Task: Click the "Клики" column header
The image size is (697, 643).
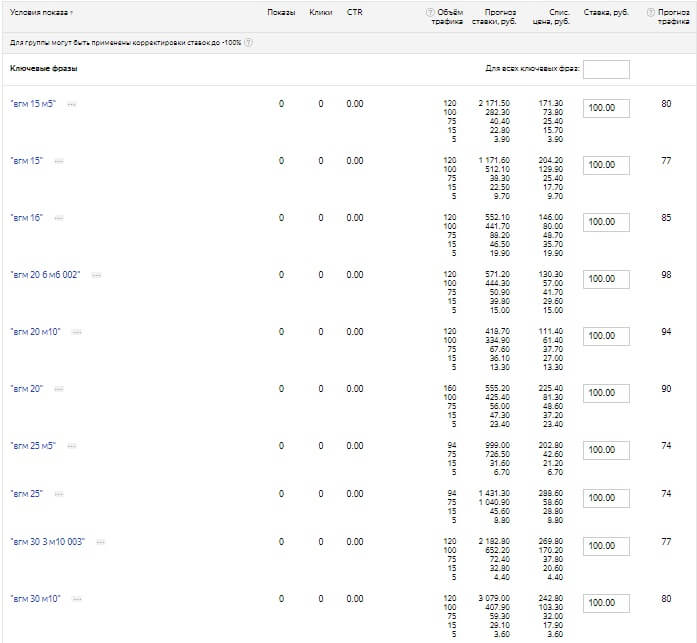Action: [x=320, y=12]
